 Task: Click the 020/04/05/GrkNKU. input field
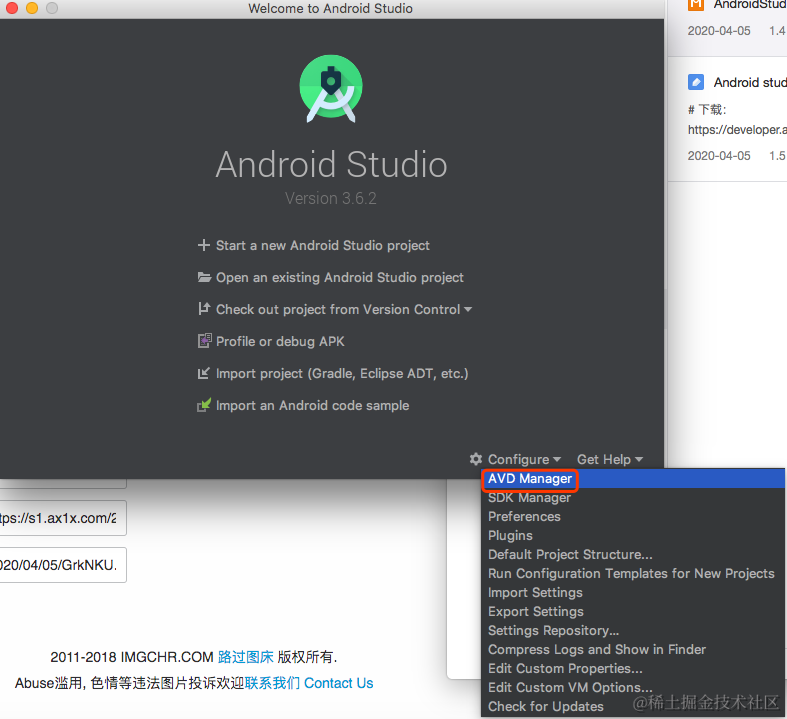tap(63, 565)
